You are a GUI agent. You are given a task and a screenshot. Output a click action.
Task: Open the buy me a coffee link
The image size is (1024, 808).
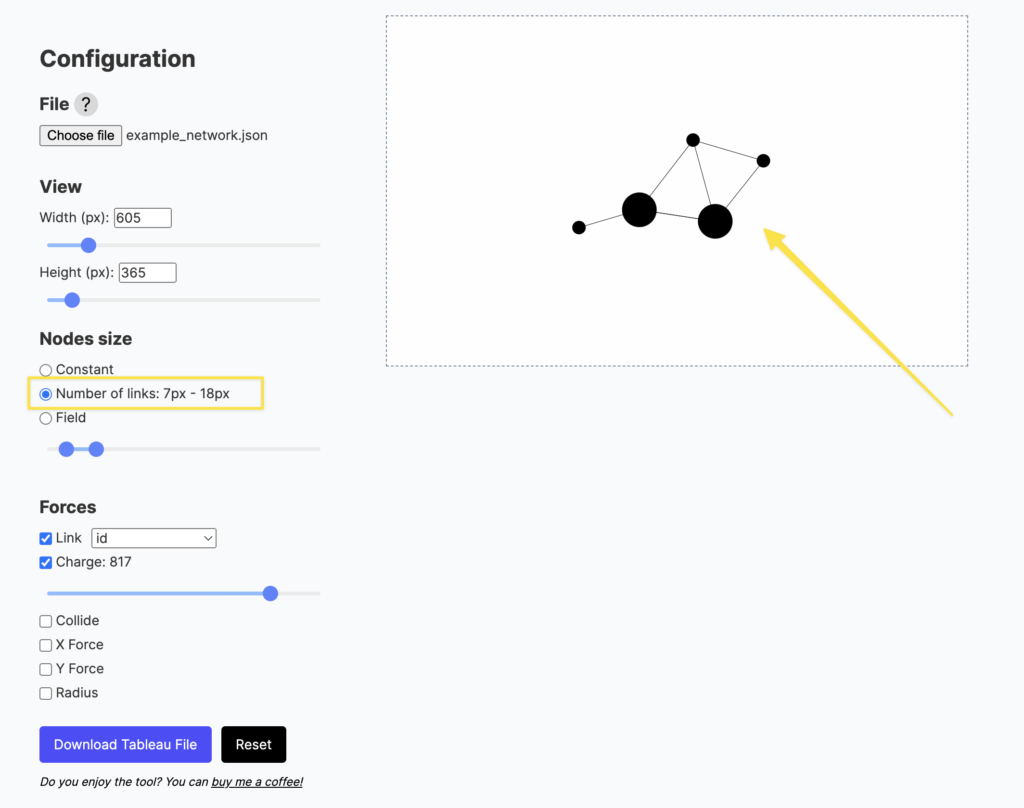[257, 782]
